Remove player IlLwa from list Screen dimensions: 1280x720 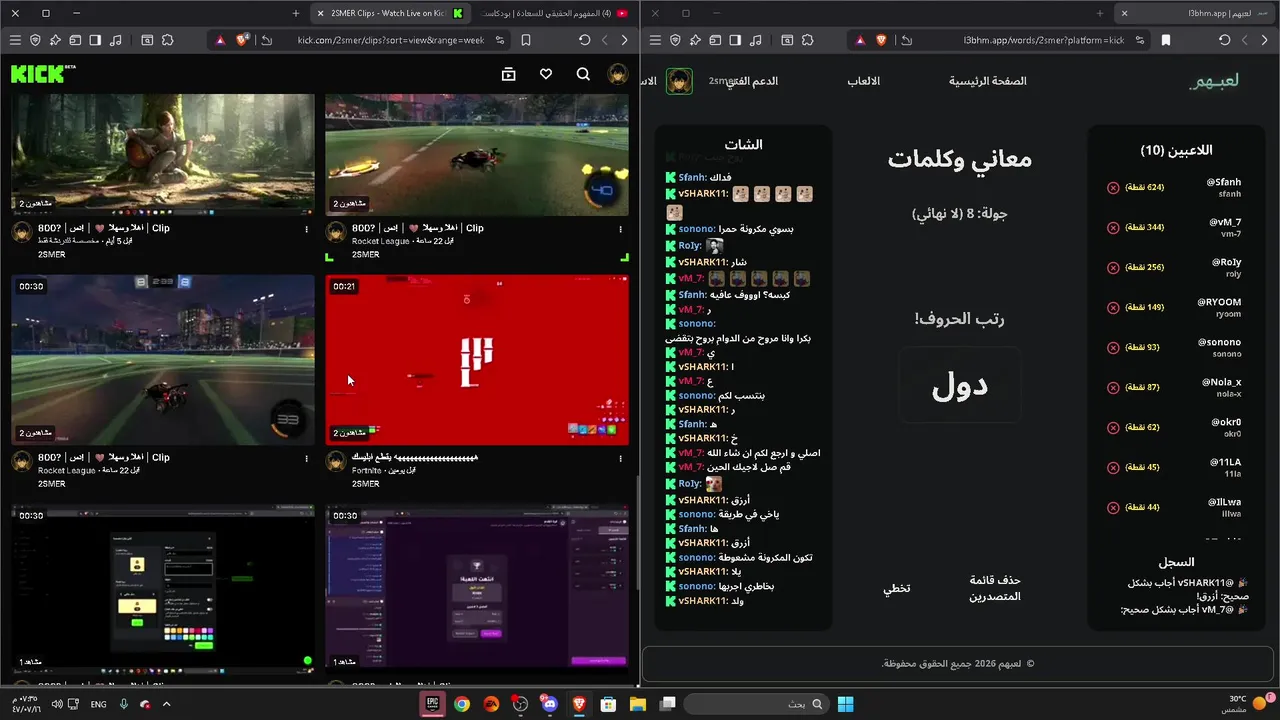[x=1113, y=508]
